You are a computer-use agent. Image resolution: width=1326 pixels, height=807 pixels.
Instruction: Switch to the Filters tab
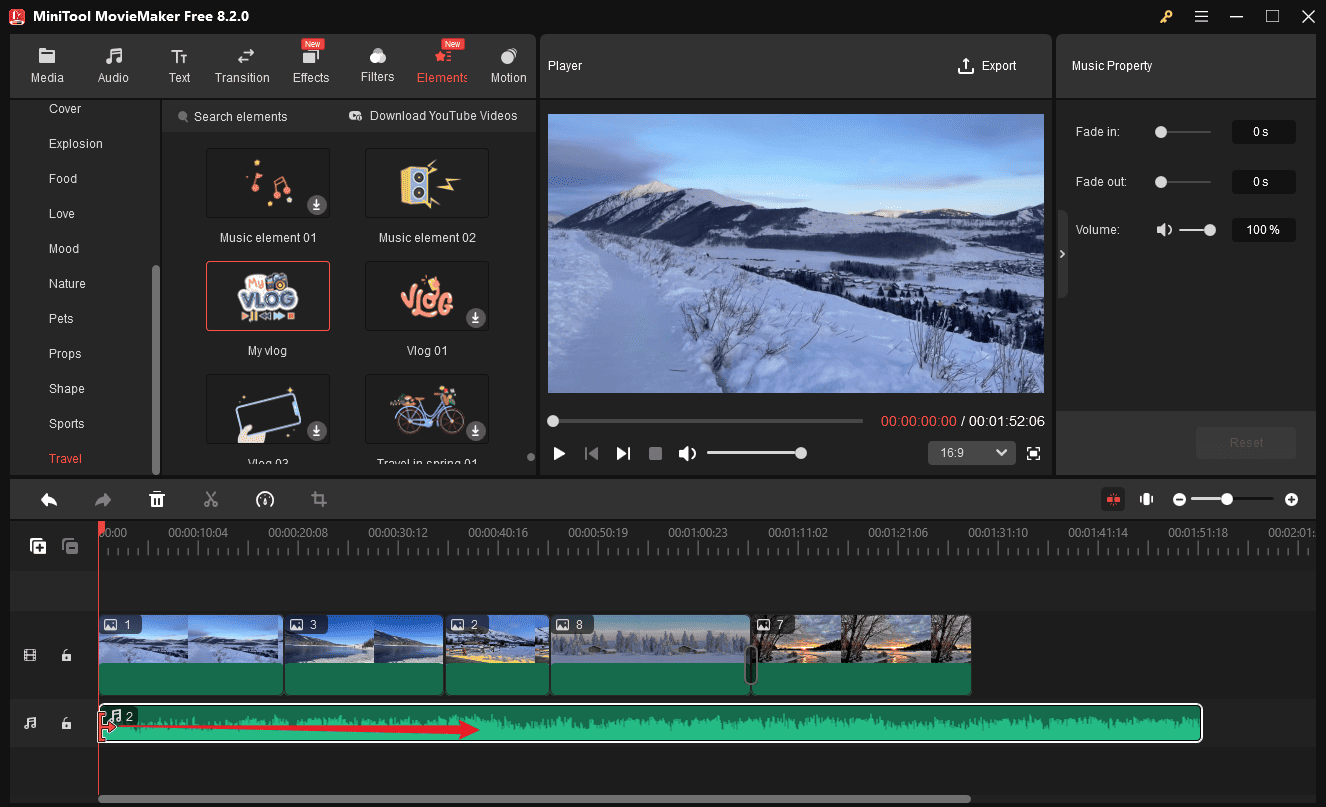tap(377, 66)
